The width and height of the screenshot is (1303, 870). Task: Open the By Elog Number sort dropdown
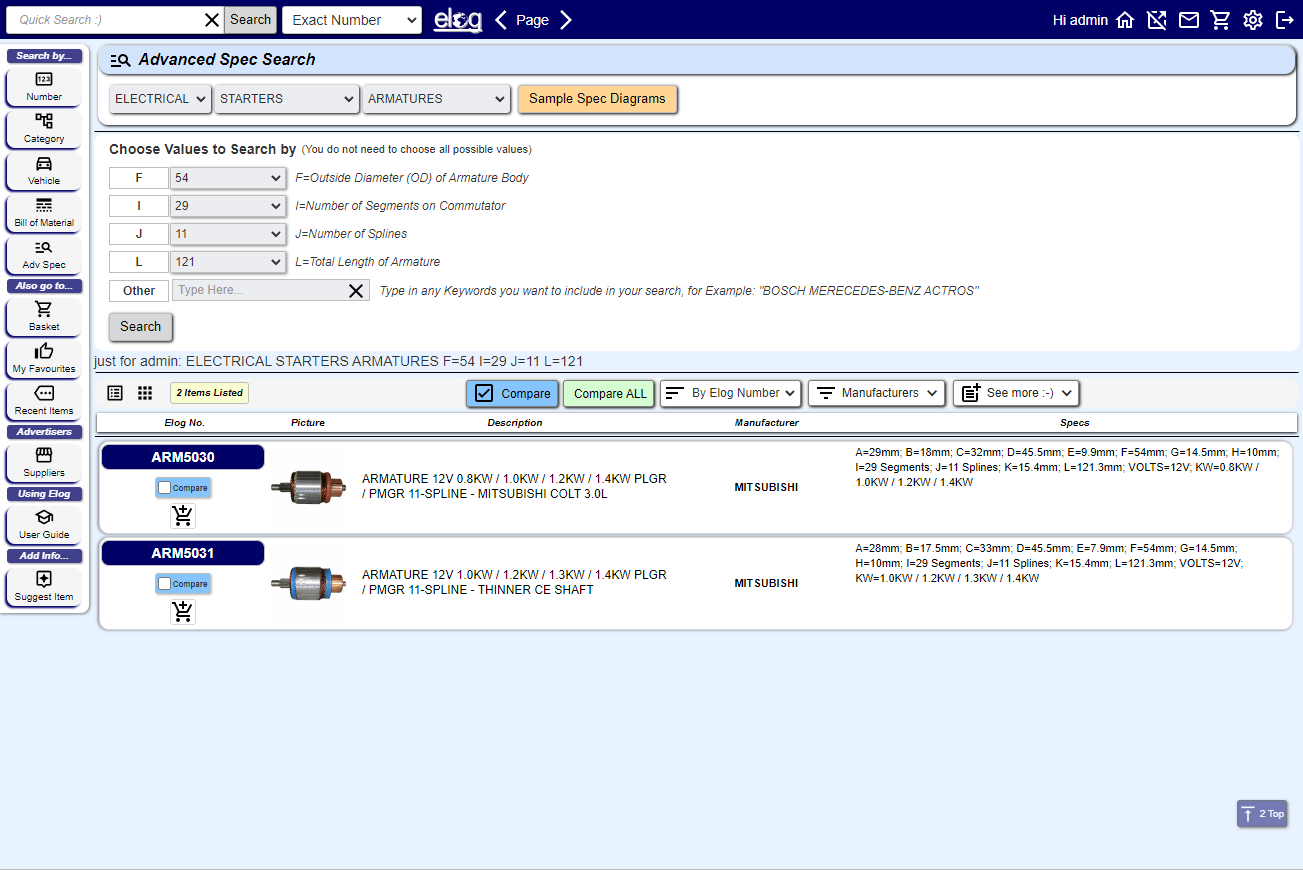(731, 393)
